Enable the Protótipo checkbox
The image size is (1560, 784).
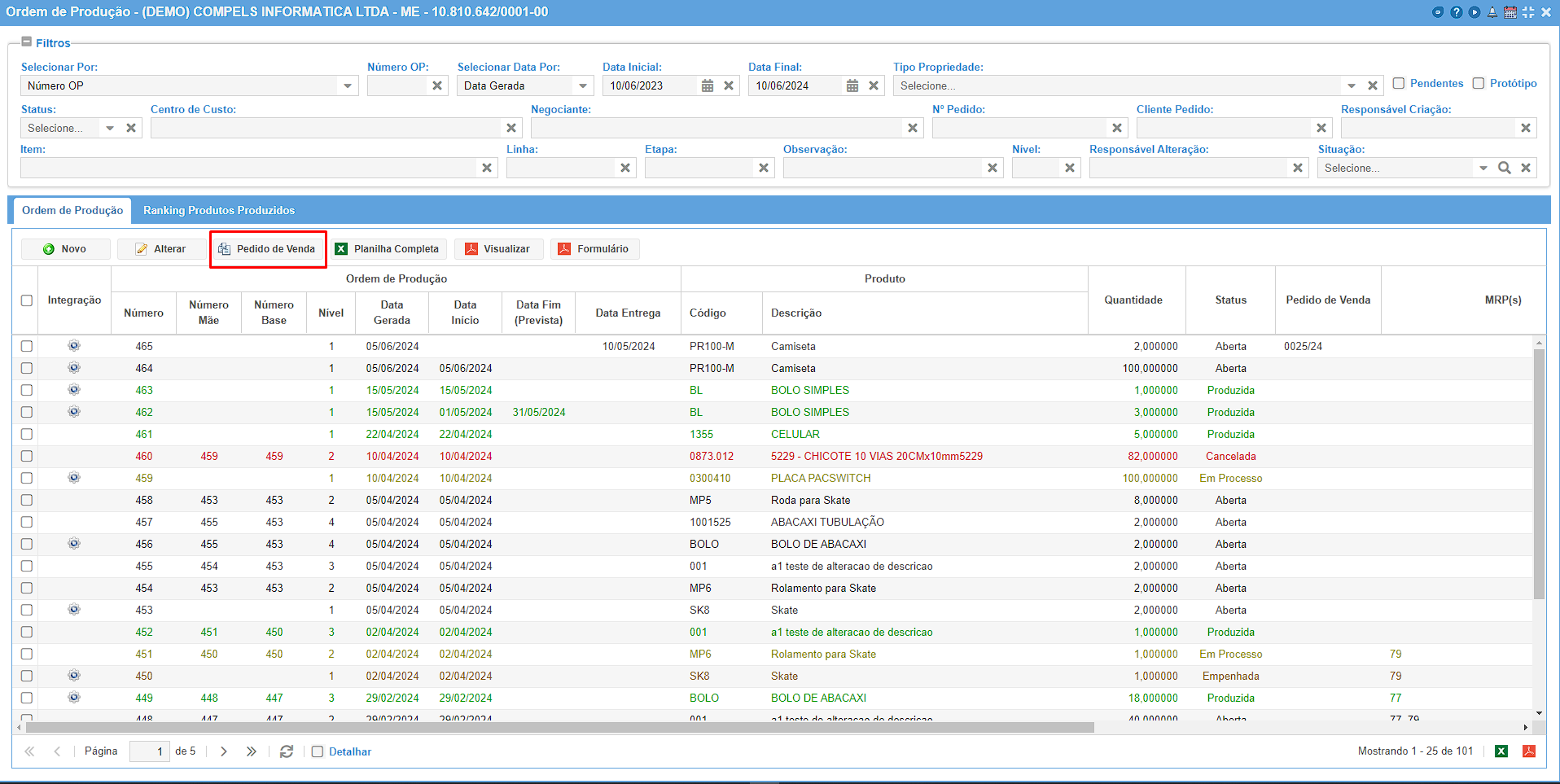coord(1479,83)
